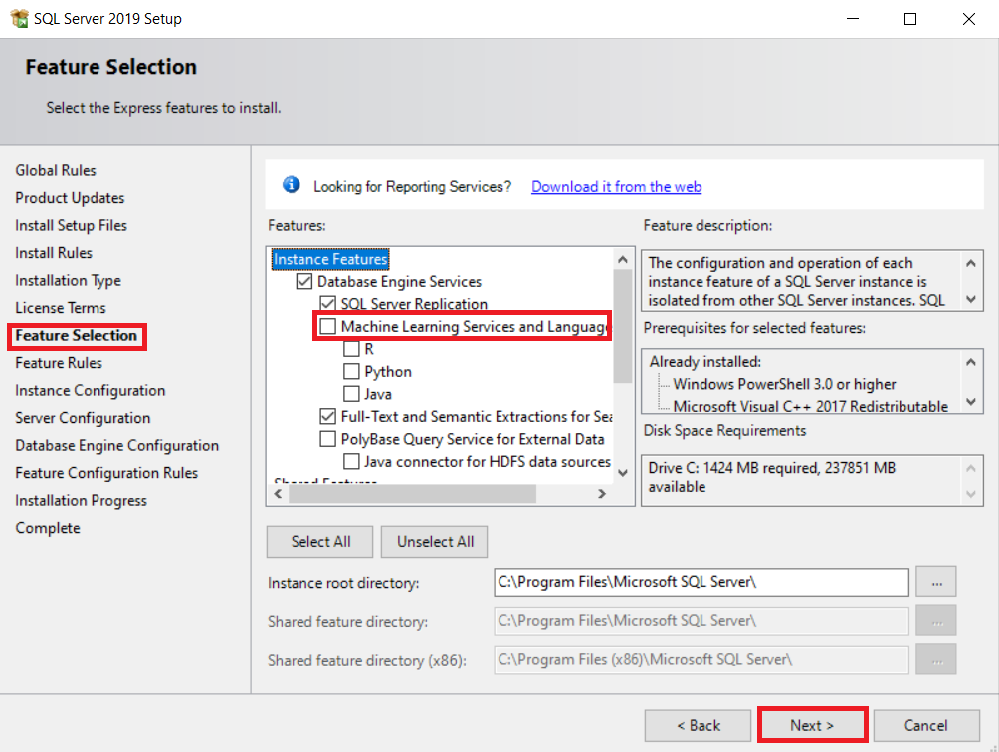
Task: Open the Download it from the web link
Action: click(x=616, y=186)
